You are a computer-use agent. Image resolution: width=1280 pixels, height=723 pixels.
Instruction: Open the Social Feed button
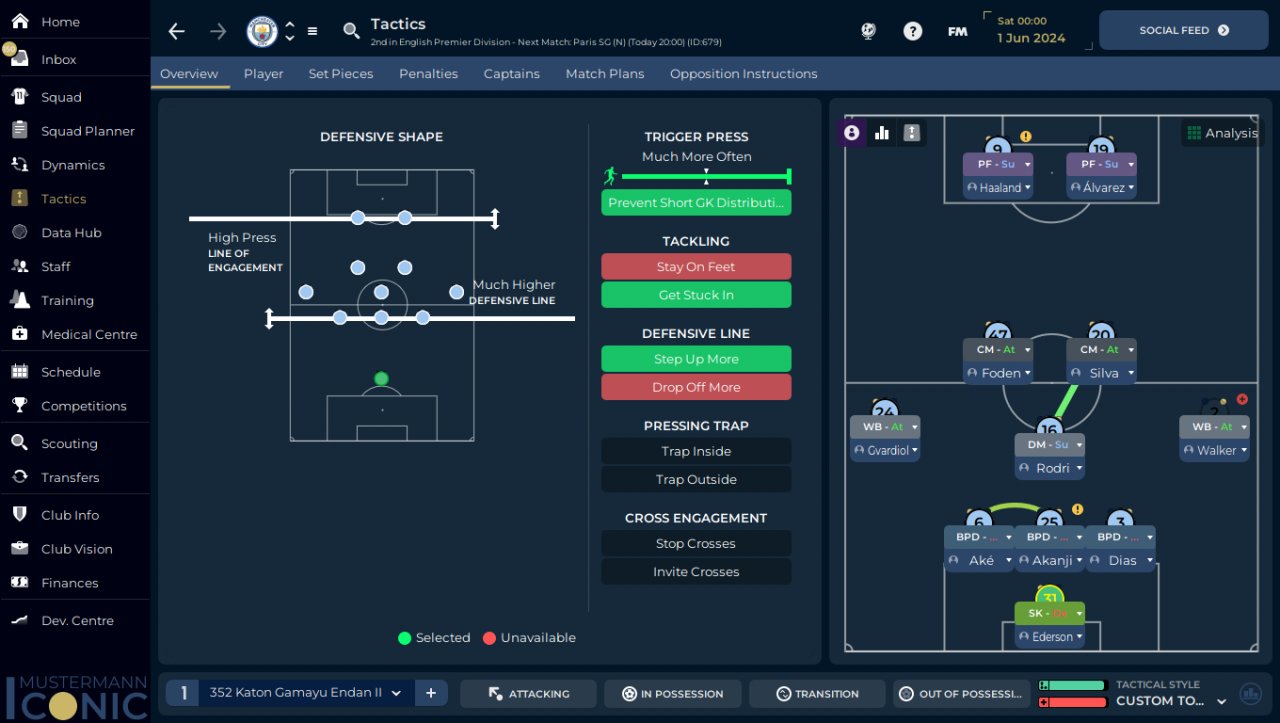pyautogui.click(x=1184, y=30)
